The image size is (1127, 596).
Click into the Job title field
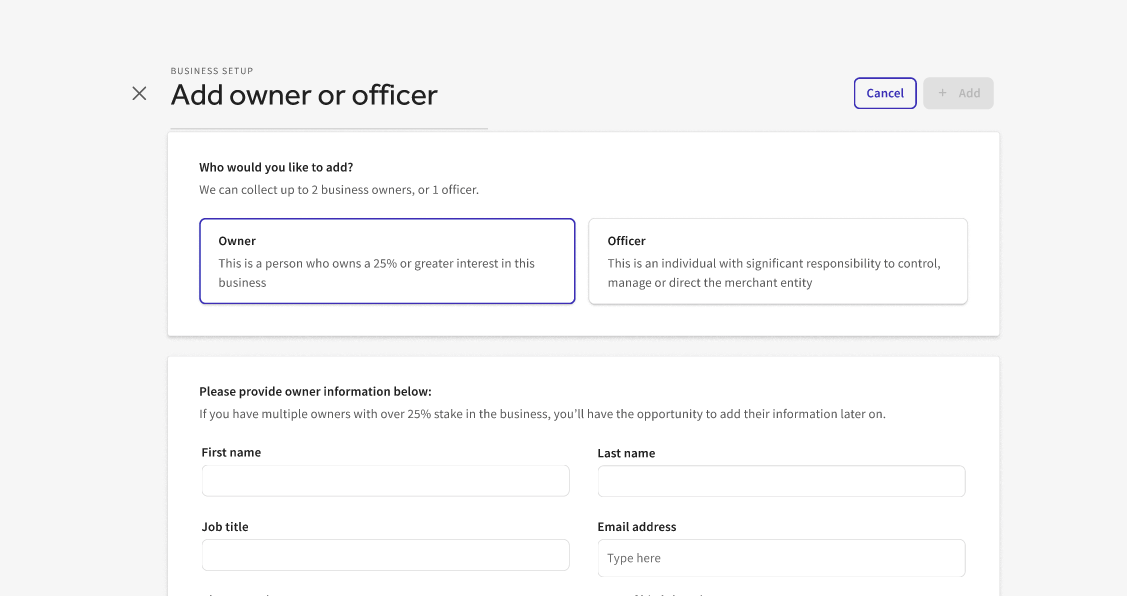385,555
